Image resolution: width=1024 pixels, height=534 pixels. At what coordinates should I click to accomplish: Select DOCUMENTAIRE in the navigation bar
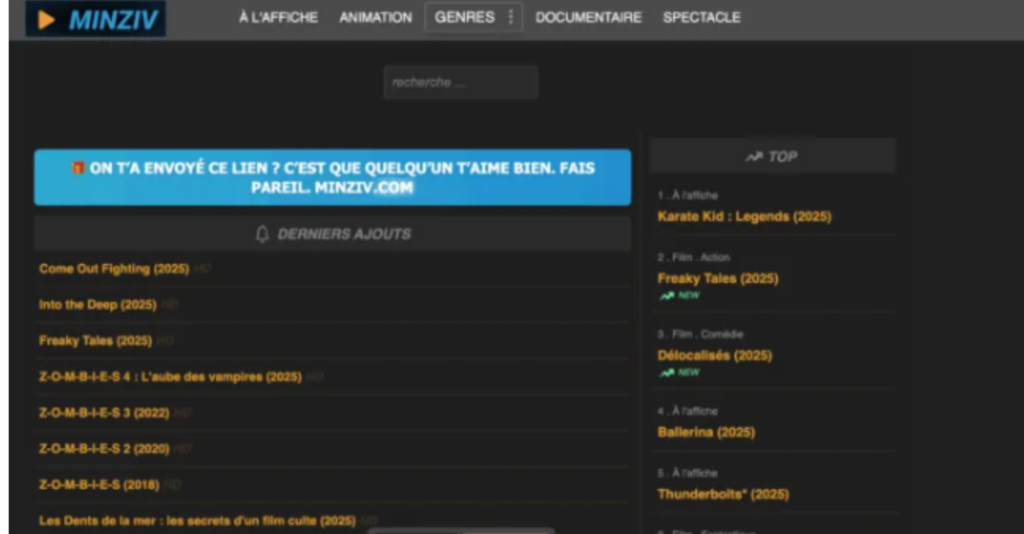[588, 17]
